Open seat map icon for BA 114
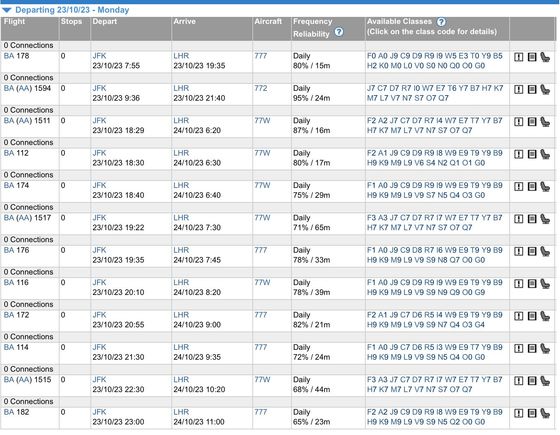 (x=545, y=349)
